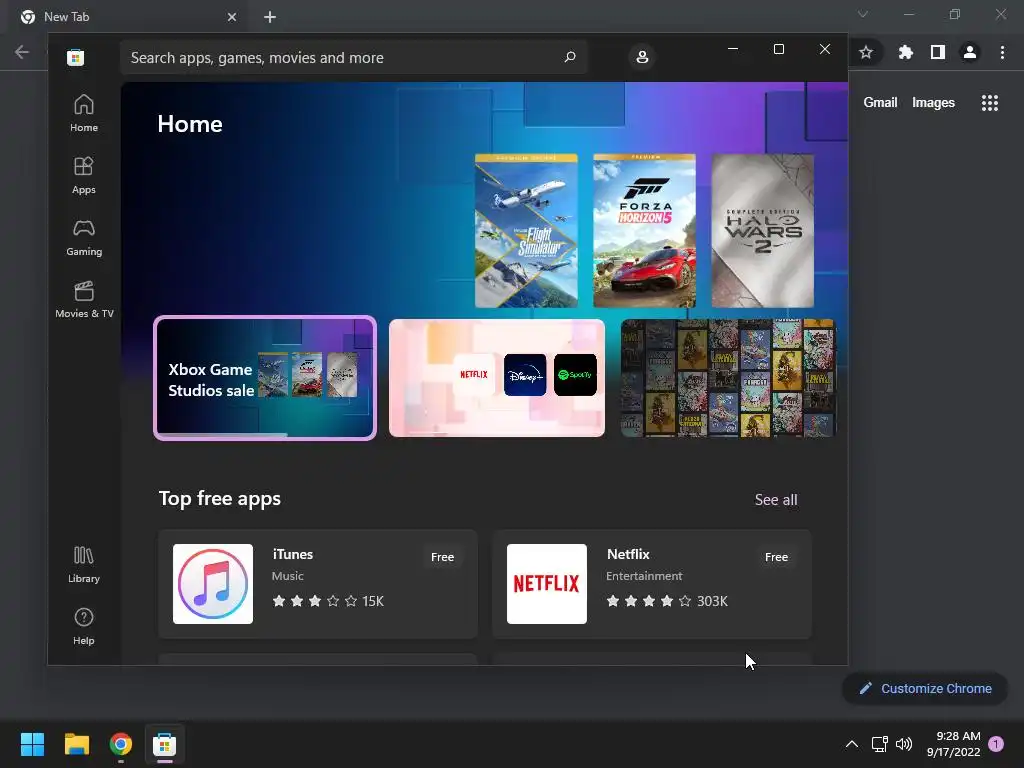Open Help in Store sidebar
Image resolution: width=1024 pixels, height=768 pixels.
pos(84,627)
